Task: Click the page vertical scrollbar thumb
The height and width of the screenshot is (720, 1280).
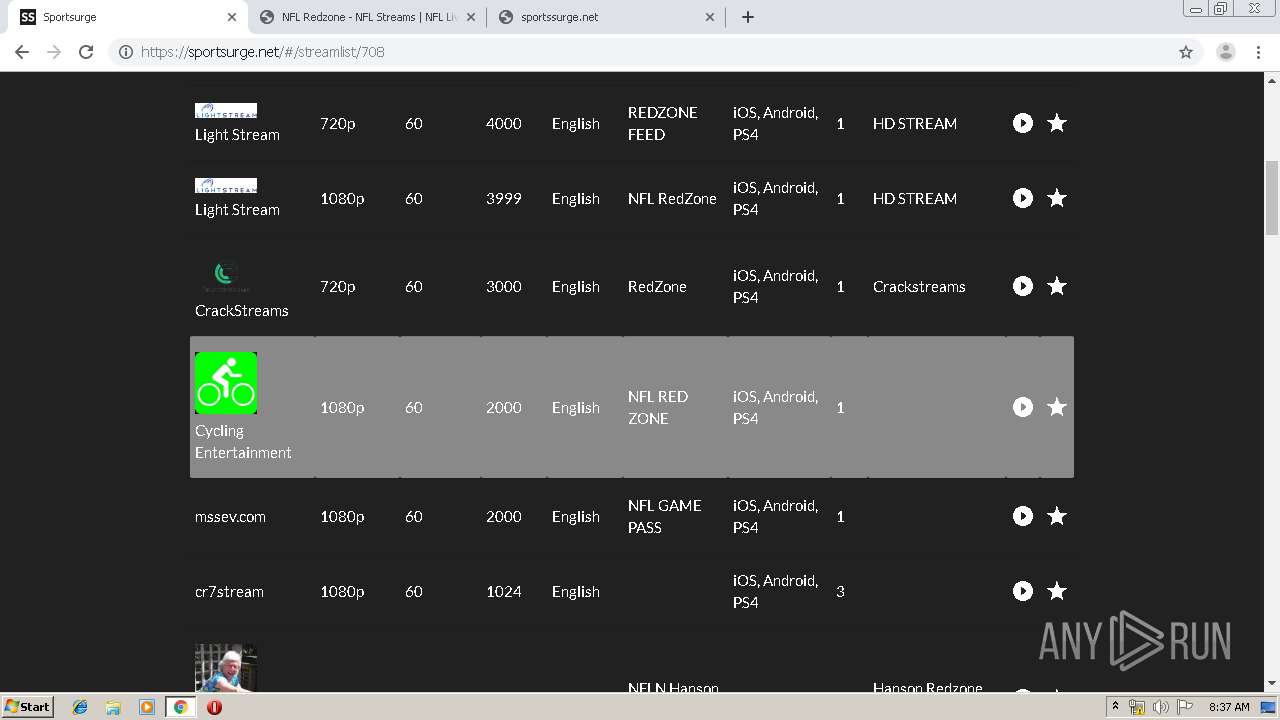Action: tap(1272, 197)
